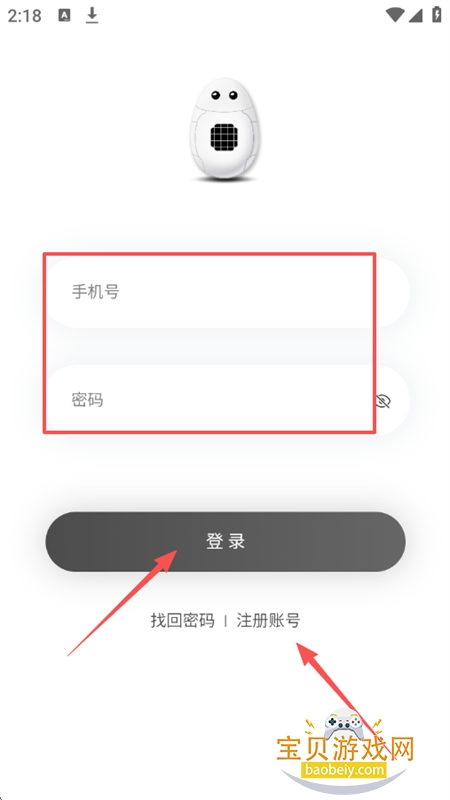The width and height of the screenshot is (450, 800).
Task: Tap the cellular signal strength icon
Action: (x=416, y=15)
